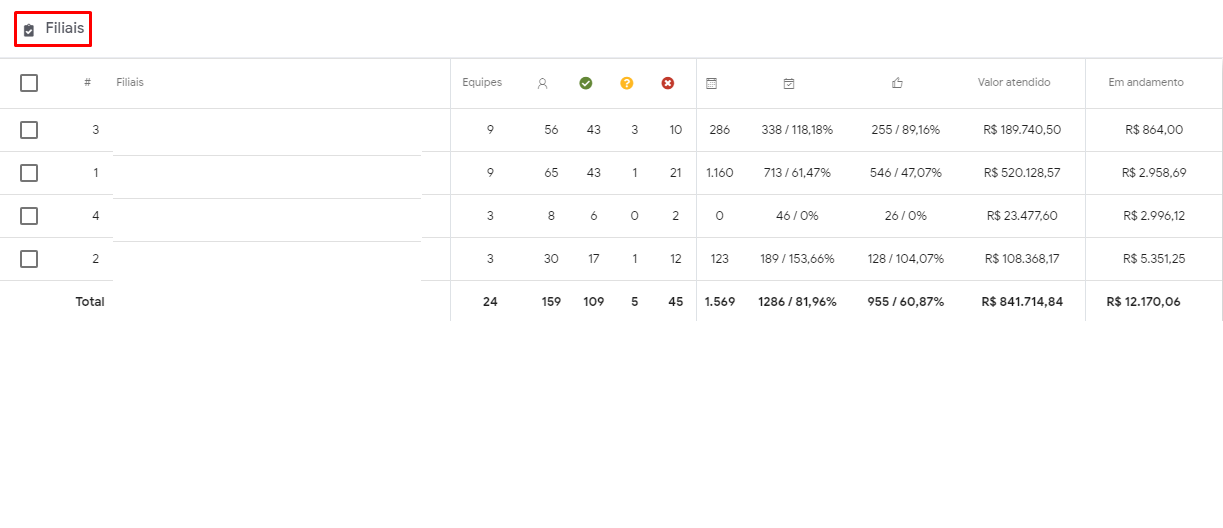The image size is (1223, 528).
Task: Click the calendar-check icon column header
Action: pyautogui.click(x=789, y=84)
